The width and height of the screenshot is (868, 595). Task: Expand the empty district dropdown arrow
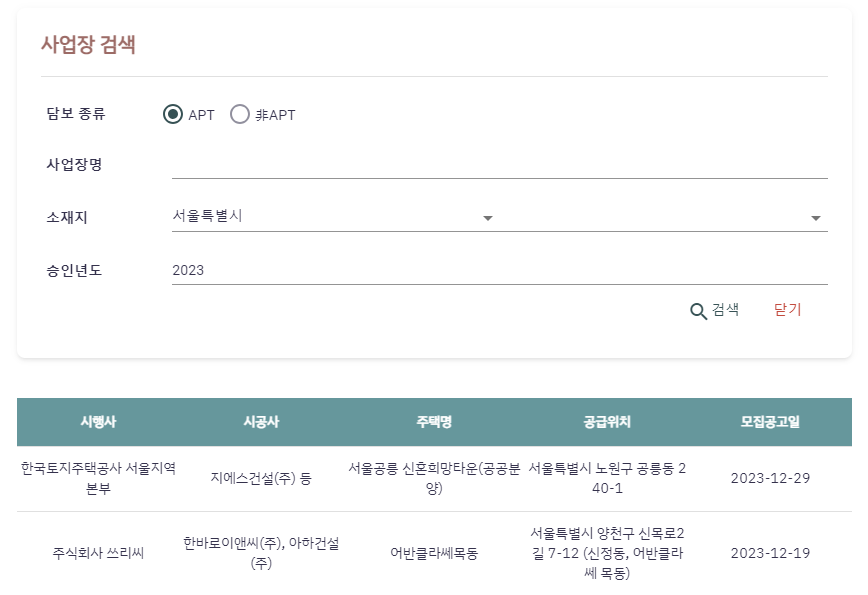pos(815,218)
